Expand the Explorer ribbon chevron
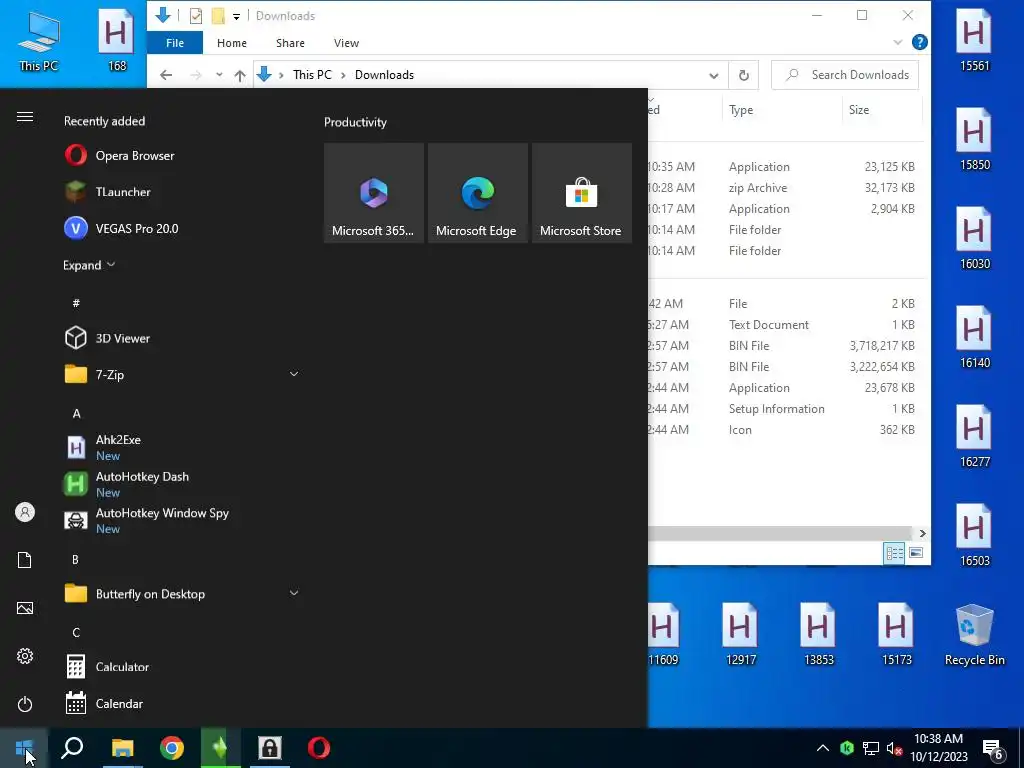Viewport: 1024px width, 768px height. coord(898,42)
